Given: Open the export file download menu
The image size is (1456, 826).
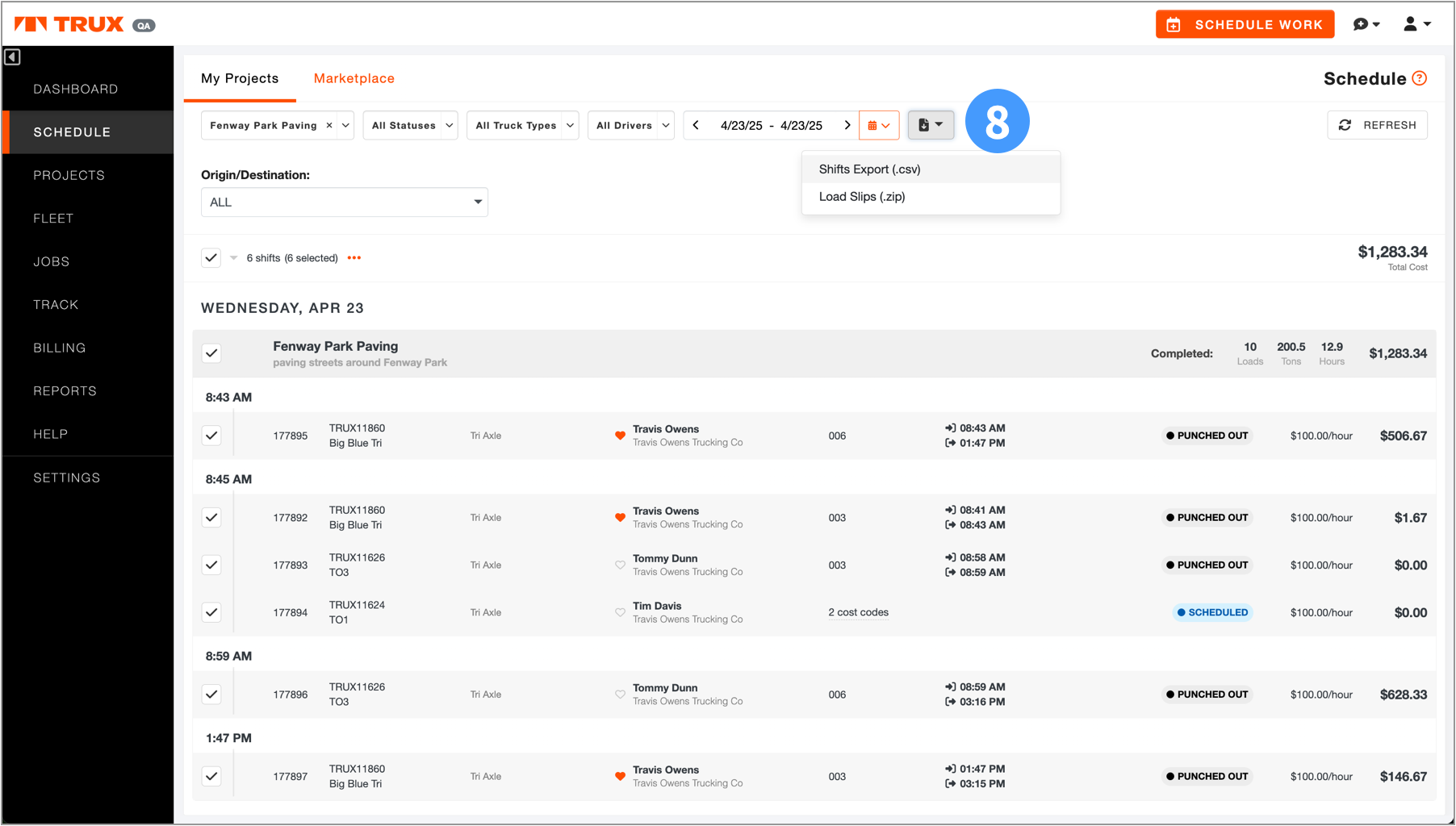Looking at the screenshot, I should point(931,125).
